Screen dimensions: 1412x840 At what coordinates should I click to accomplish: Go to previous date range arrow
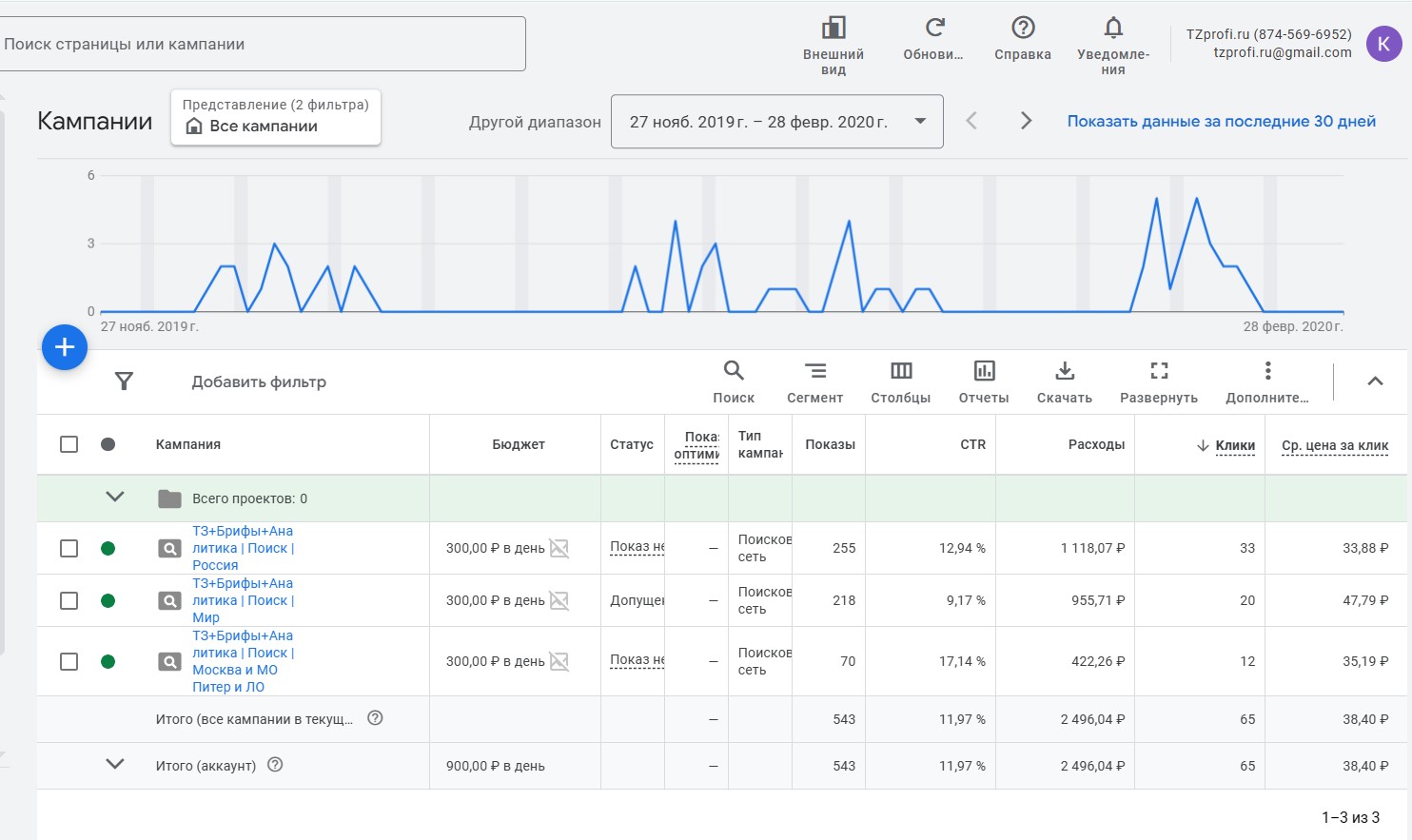tap(971, 121)
